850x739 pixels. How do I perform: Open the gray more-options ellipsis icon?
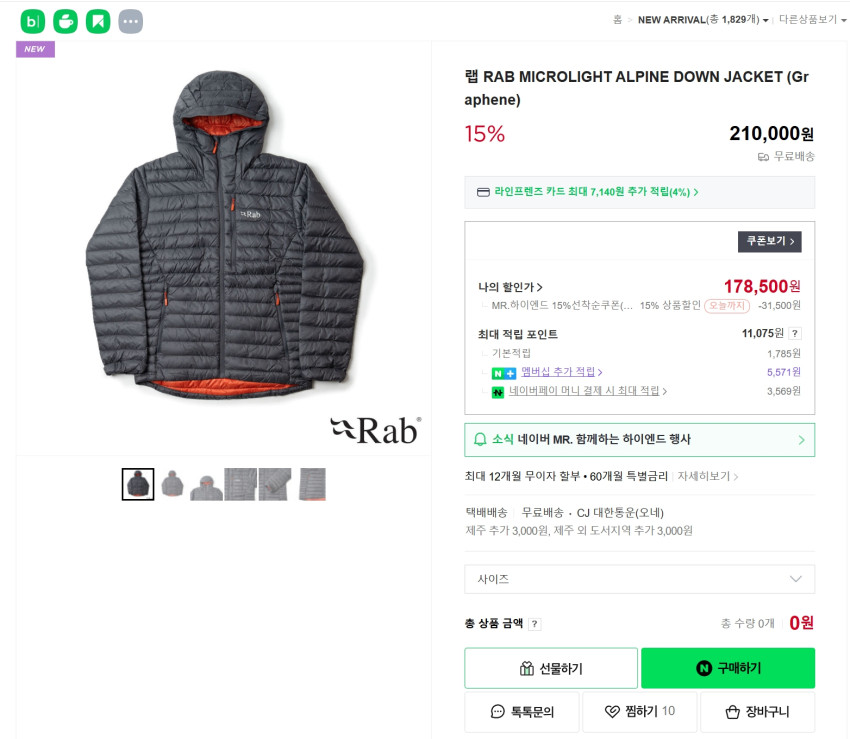(x=130, y=20)
